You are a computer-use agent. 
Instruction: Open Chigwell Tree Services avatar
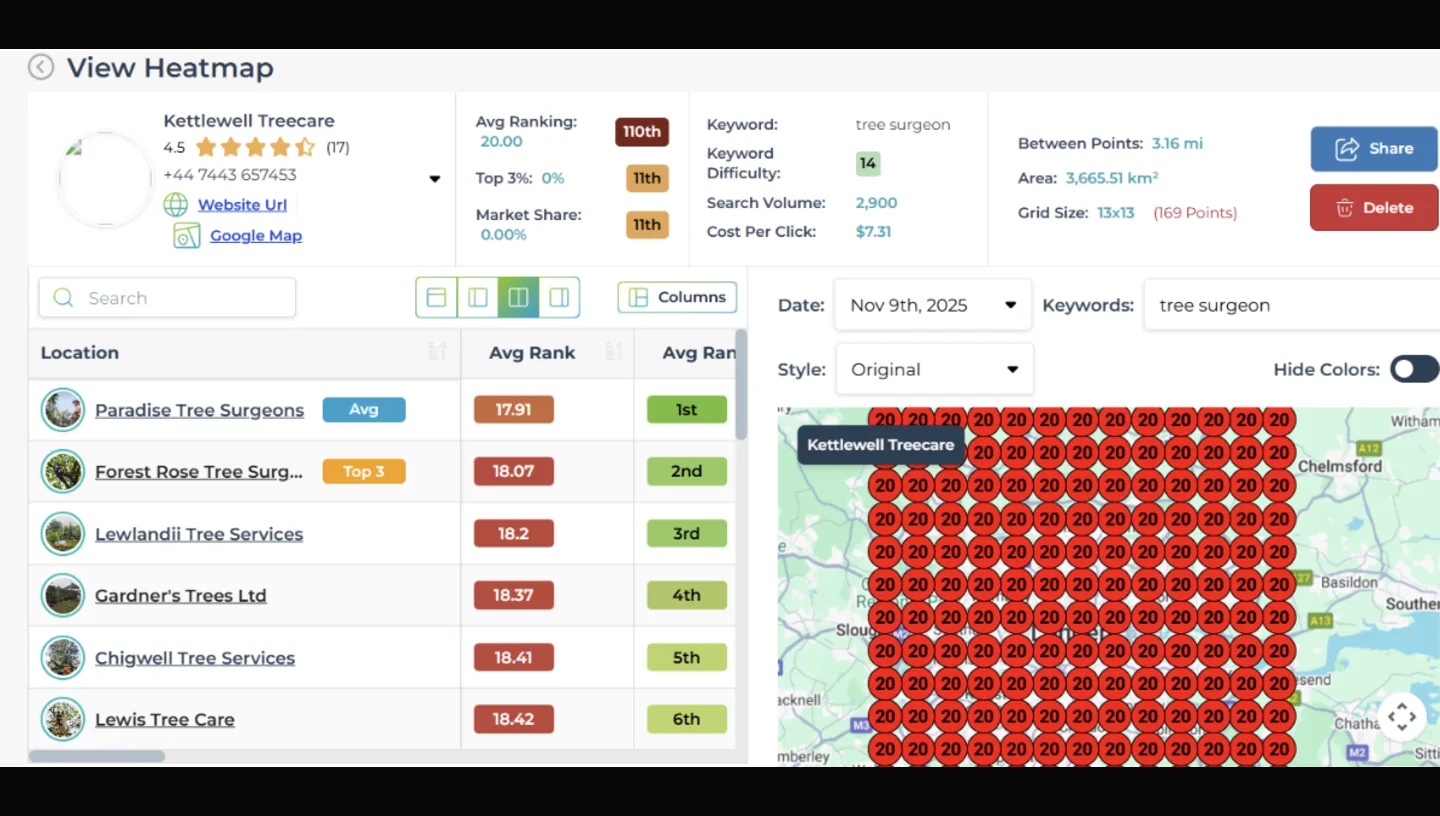coord(63,658)
